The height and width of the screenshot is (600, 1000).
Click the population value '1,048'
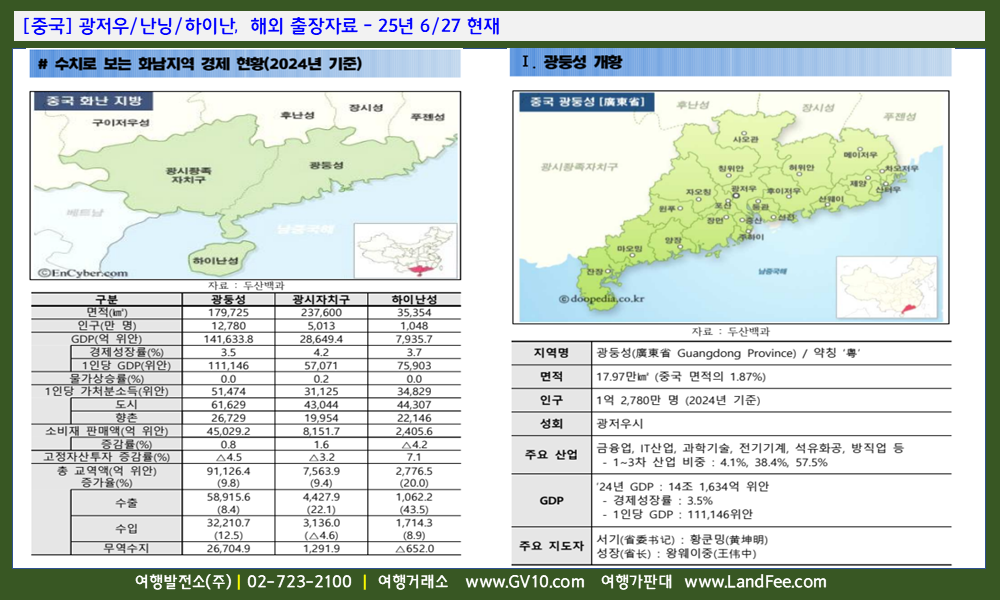(x=415, y=326)
